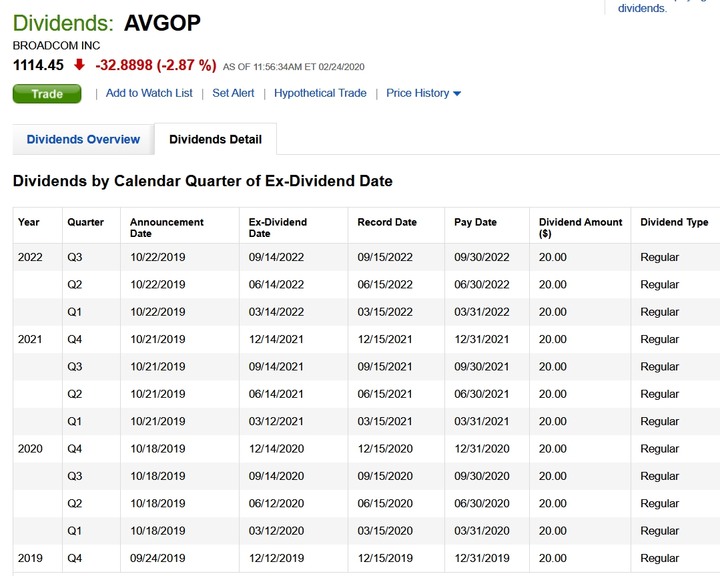Viewport: 720px width, 576px height.
Task: Click the 1114.45 last price value
Action: 38,65
